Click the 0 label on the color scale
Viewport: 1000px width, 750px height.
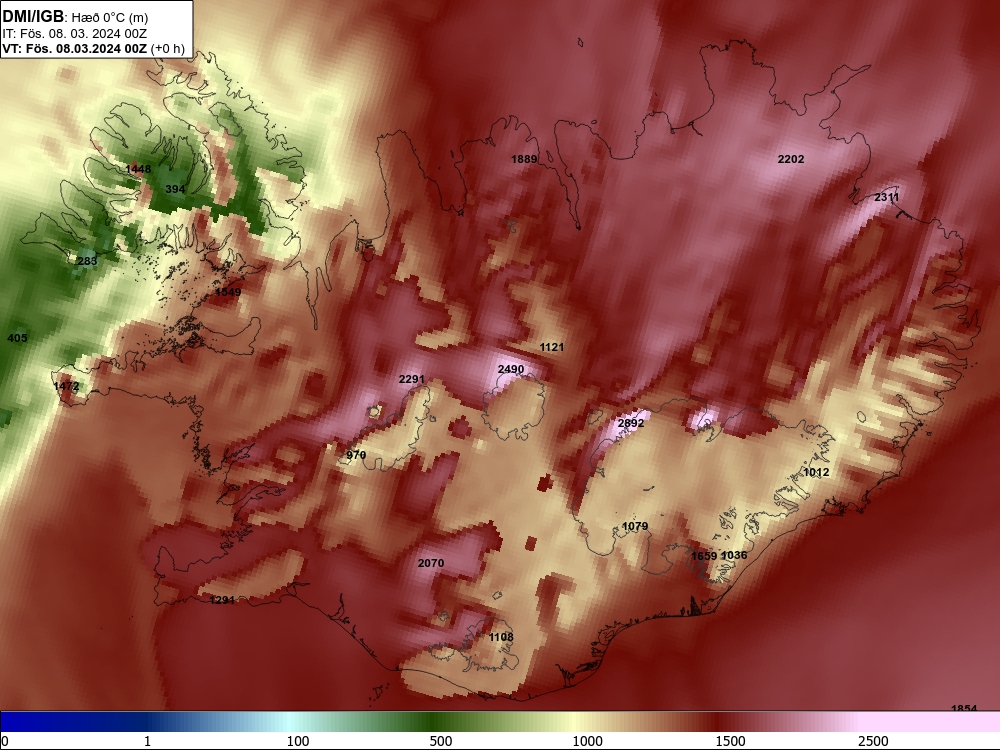click(5, 741)
